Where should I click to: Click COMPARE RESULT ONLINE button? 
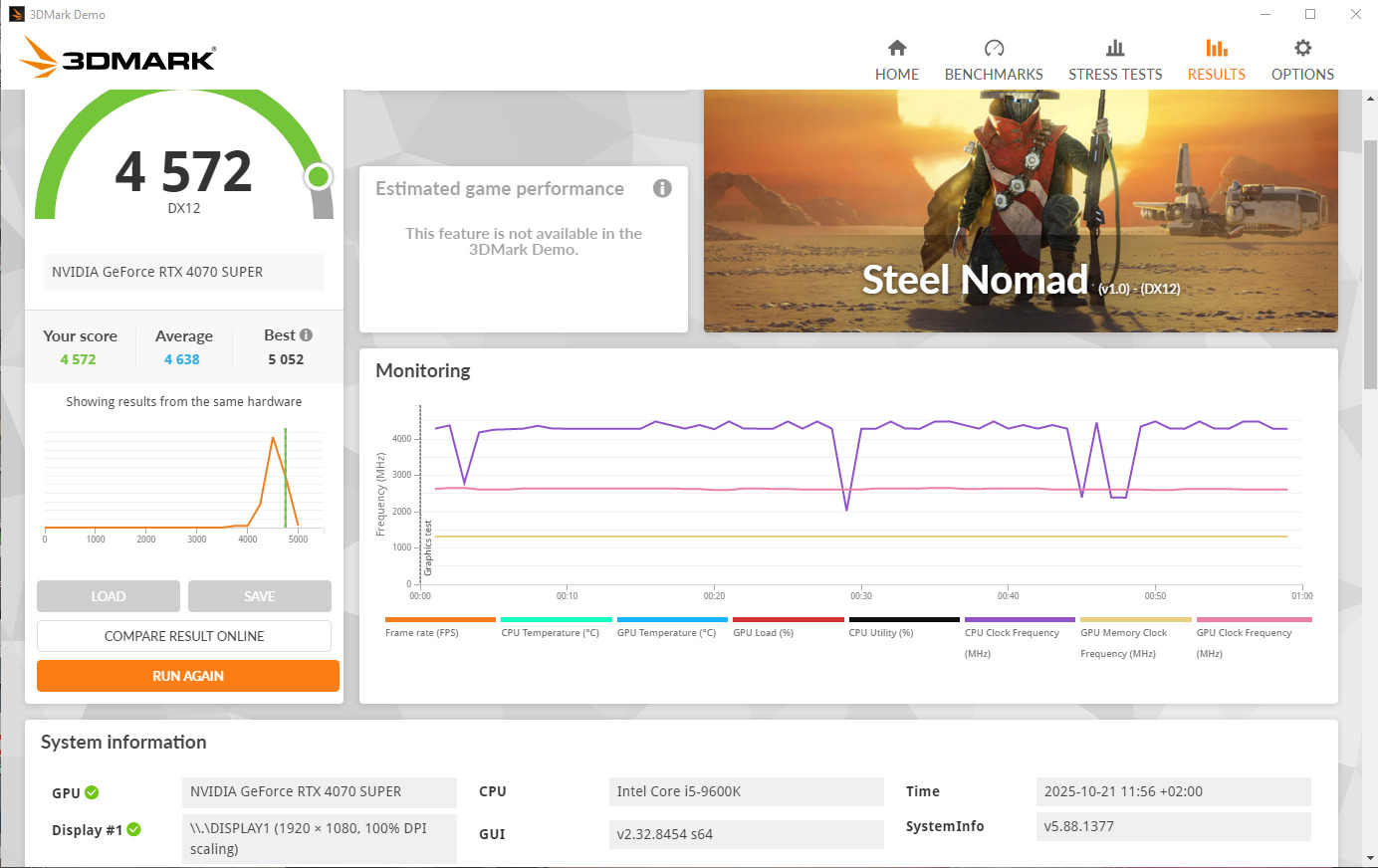pos(184,636)
